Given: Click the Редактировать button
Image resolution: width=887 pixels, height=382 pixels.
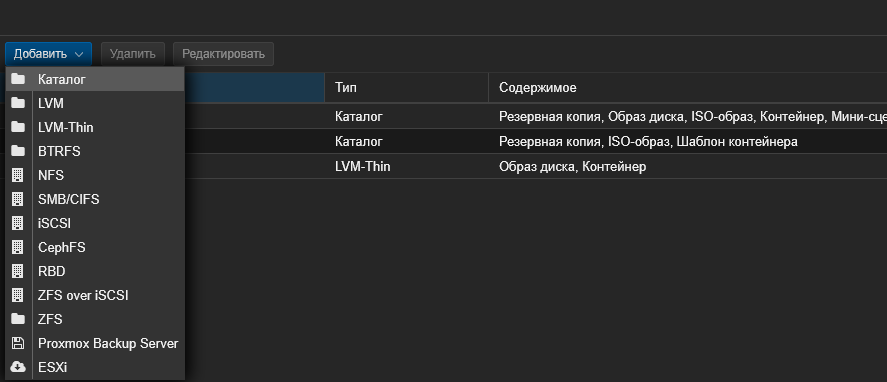Looking at the screenshot, I should pos(223,54).
